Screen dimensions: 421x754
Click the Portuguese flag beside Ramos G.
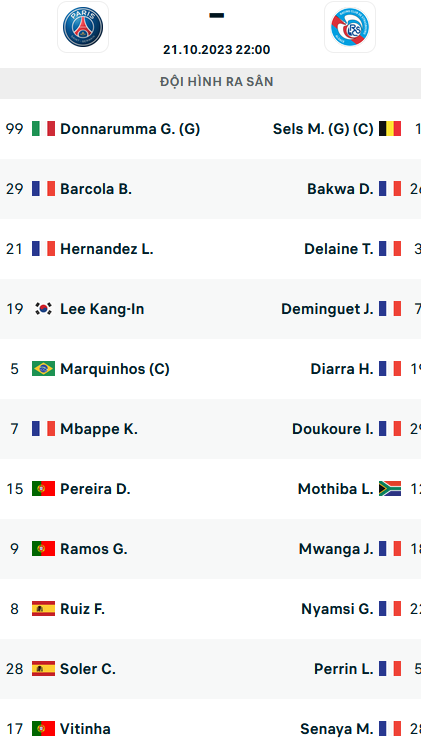pyautogui.click(x=43, y=549)
